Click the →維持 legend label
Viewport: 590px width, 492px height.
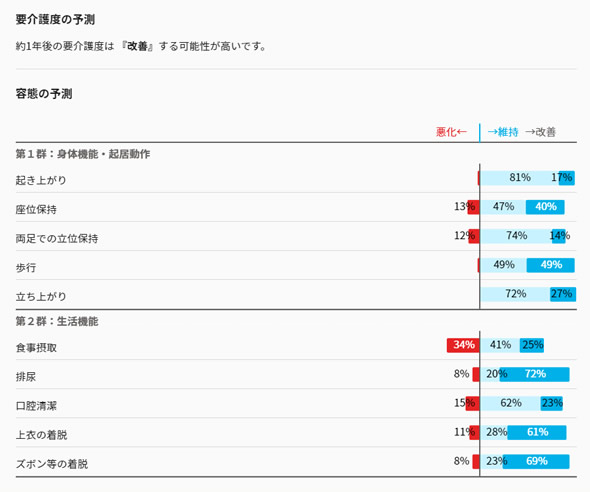503,132
